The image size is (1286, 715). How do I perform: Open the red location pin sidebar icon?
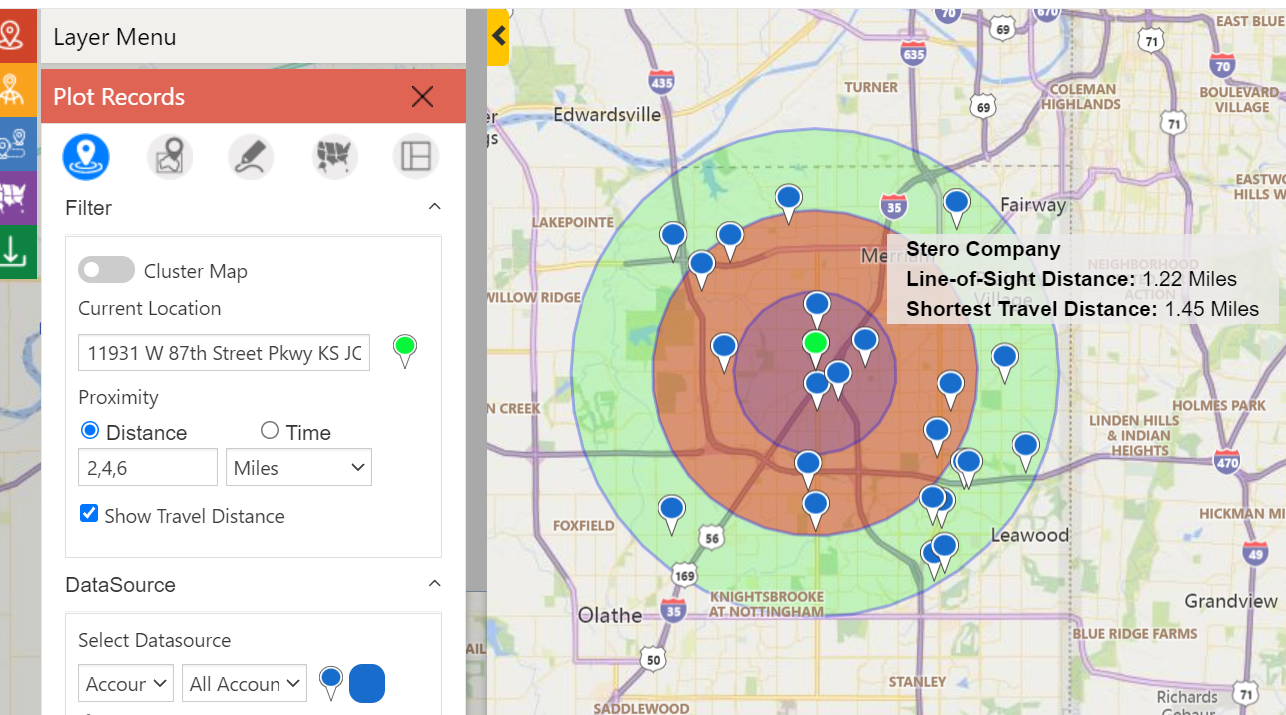[x=14, y=36]
